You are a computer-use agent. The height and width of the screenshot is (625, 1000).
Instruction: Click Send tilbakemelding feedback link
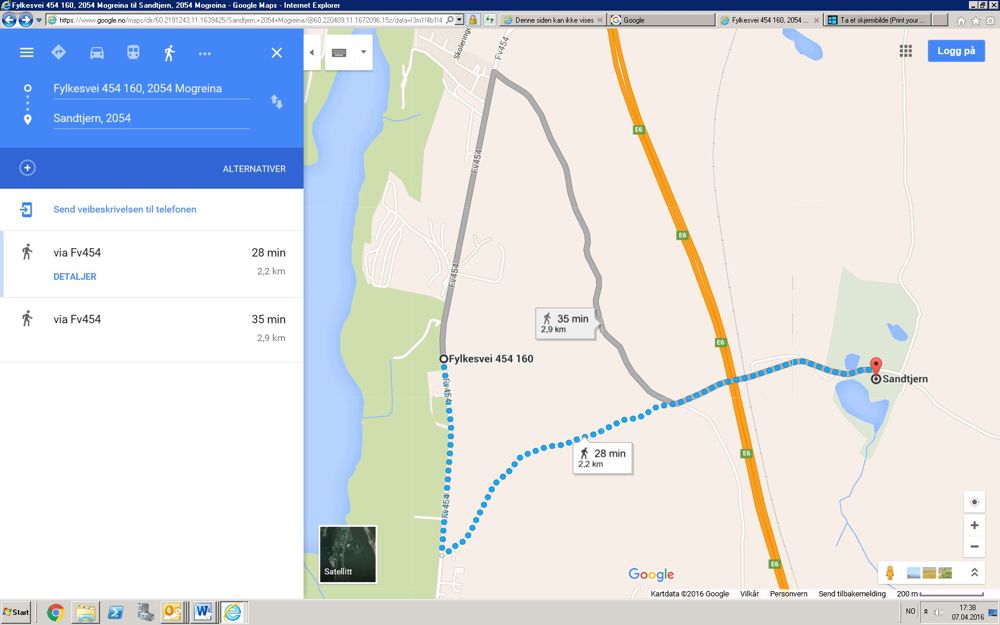pyautogui.click(x=852, y=594)
